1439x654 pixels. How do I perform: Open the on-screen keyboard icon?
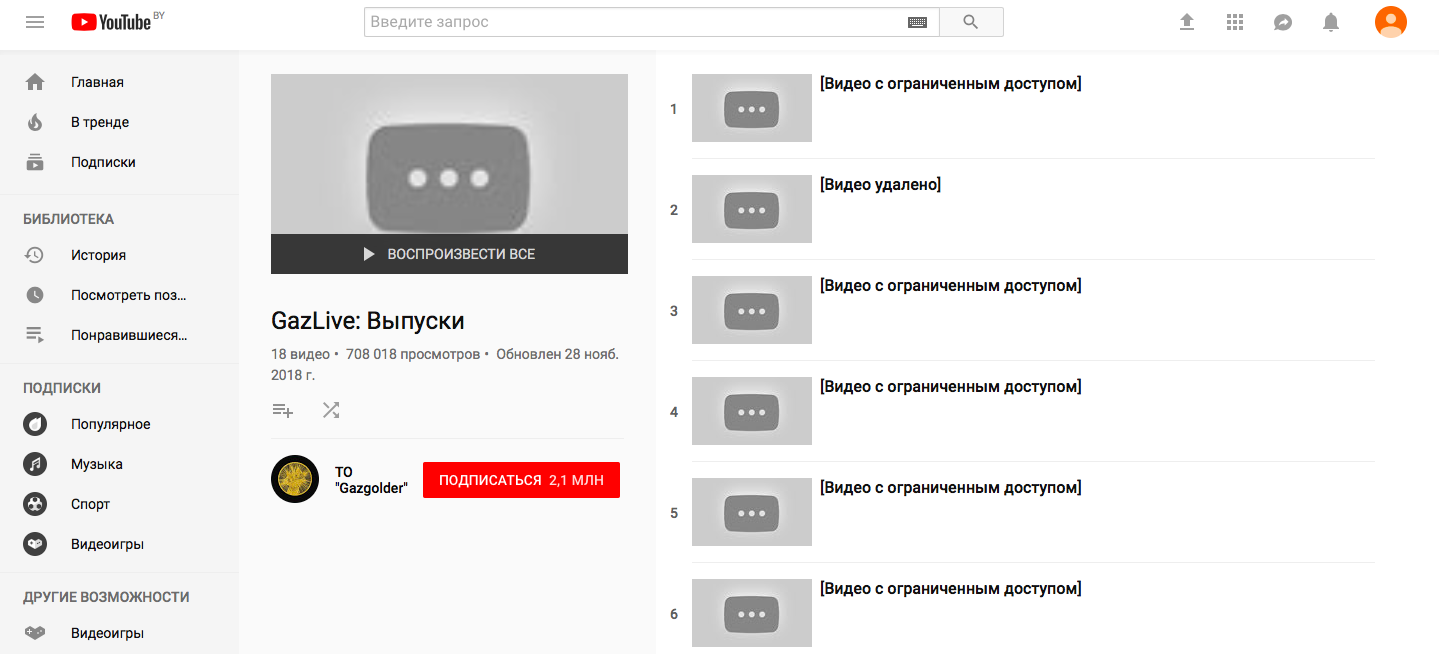[917, 22]
